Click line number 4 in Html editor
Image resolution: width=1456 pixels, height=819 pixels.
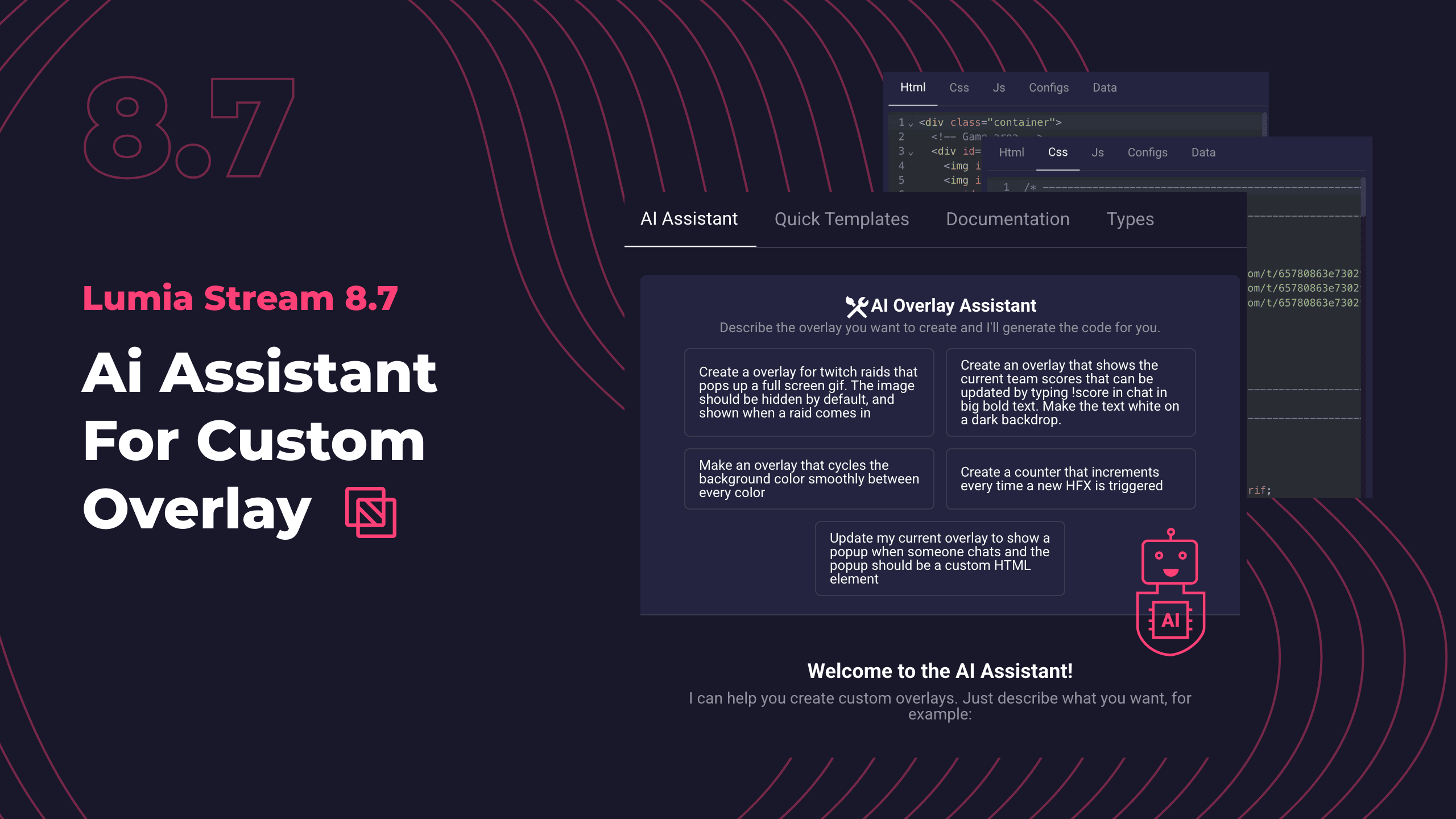[x=901, y=166]
